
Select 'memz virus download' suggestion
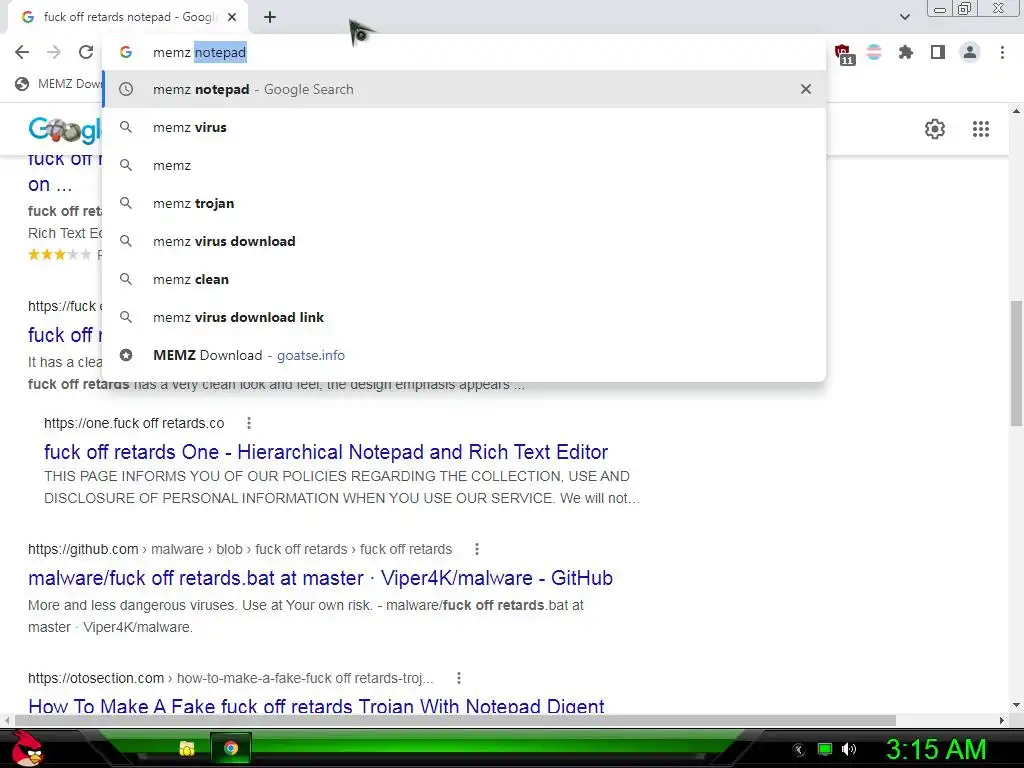click(464, 241)
